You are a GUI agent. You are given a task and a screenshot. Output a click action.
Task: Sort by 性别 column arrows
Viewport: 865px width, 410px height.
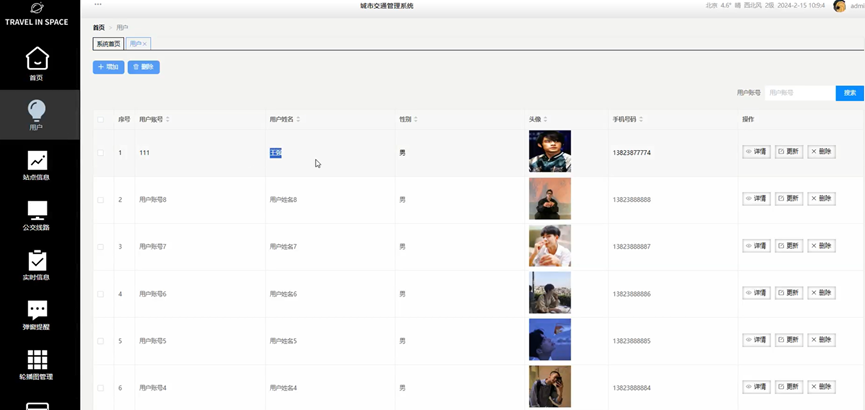pyautogui.click(x=416, y=119)
